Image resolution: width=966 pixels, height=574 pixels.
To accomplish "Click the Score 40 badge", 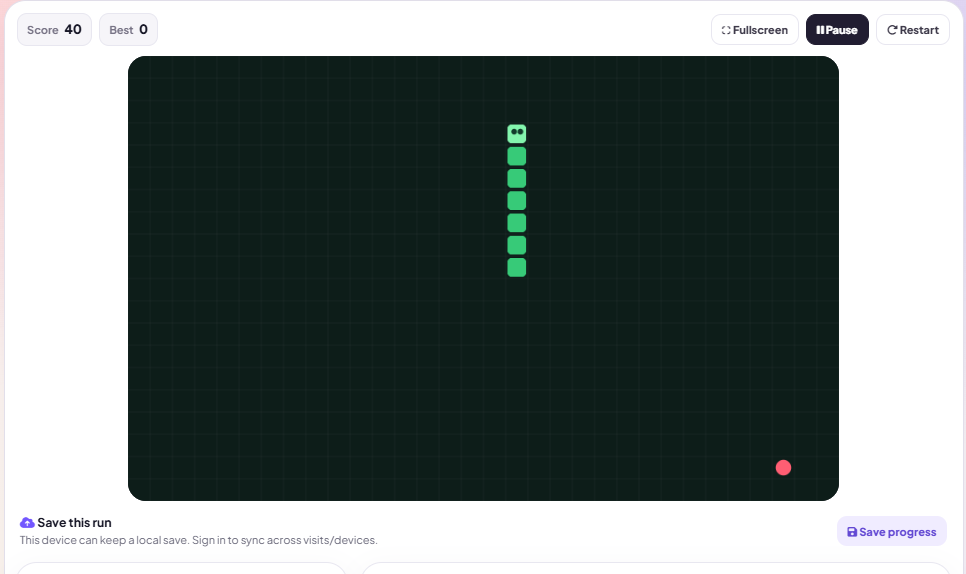I will (x=54, y=30).
